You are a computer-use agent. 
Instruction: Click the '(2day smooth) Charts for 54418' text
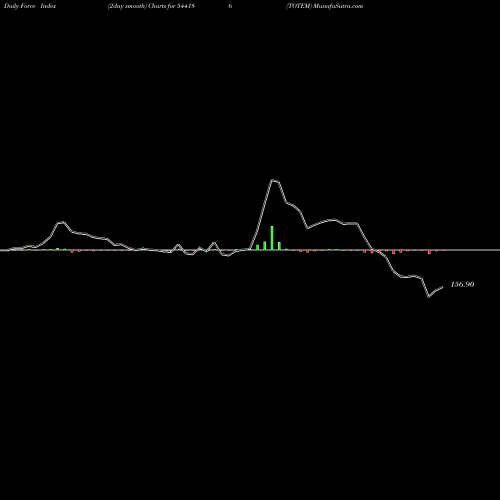tap(151, 6)
